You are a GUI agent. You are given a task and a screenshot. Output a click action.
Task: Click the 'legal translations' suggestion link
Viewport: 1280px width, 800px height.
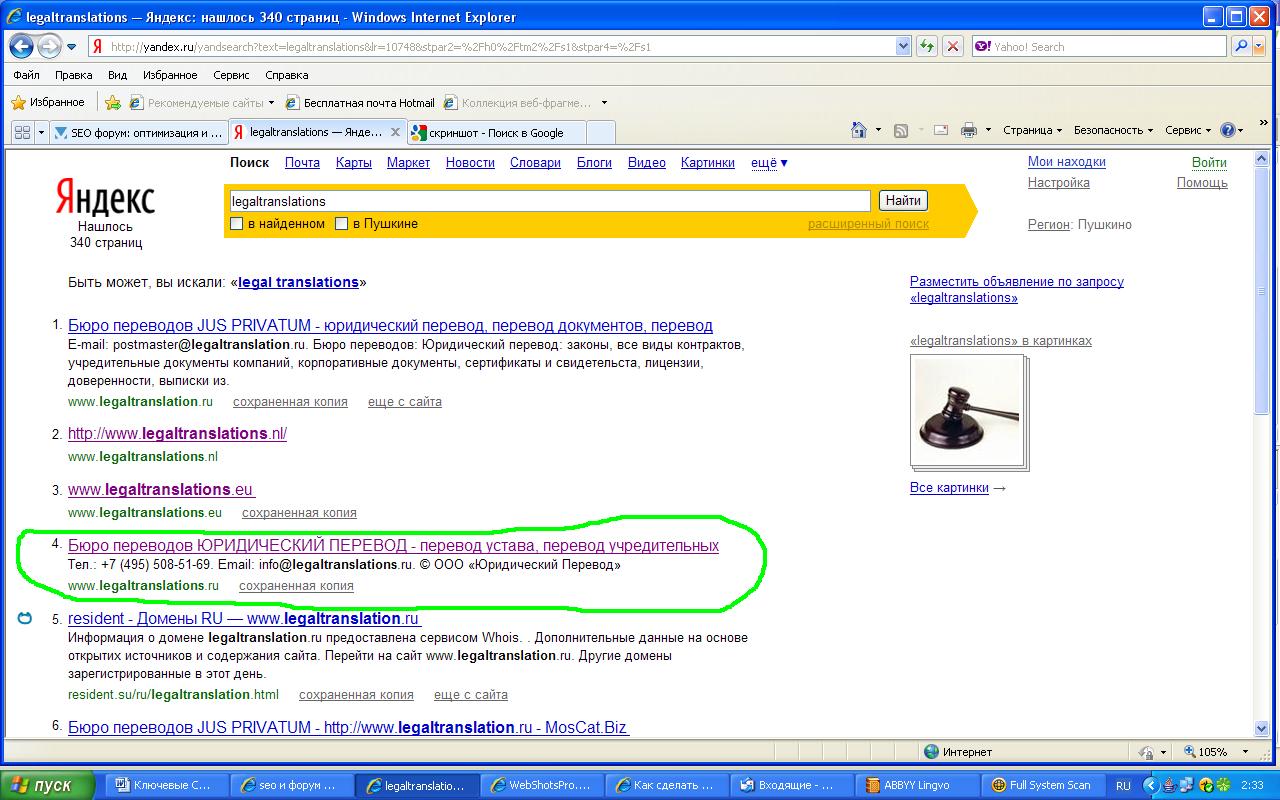tap(298, 282)
